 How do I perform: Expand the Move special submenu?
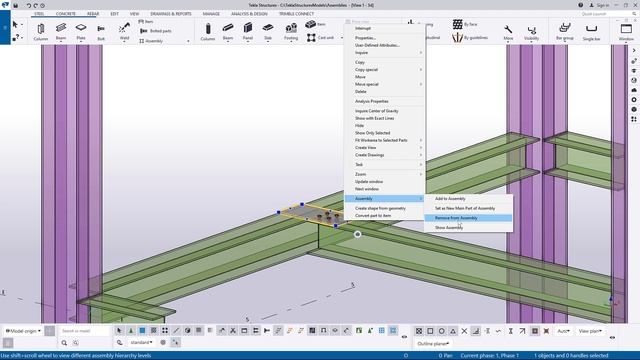(384, 84)
